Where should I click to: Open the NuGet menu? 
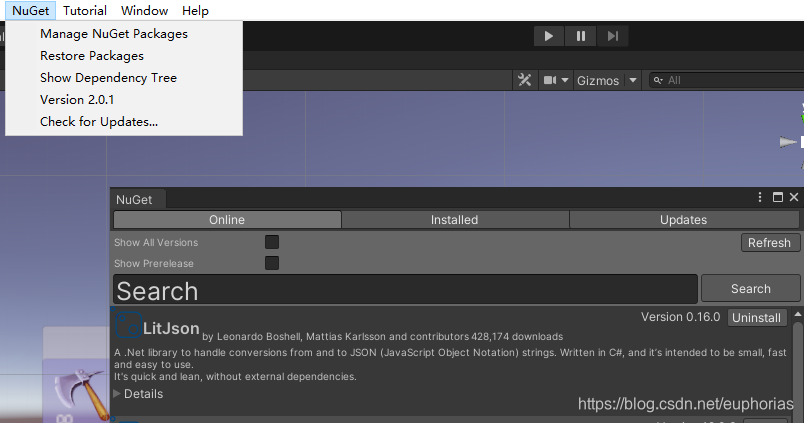31,11
